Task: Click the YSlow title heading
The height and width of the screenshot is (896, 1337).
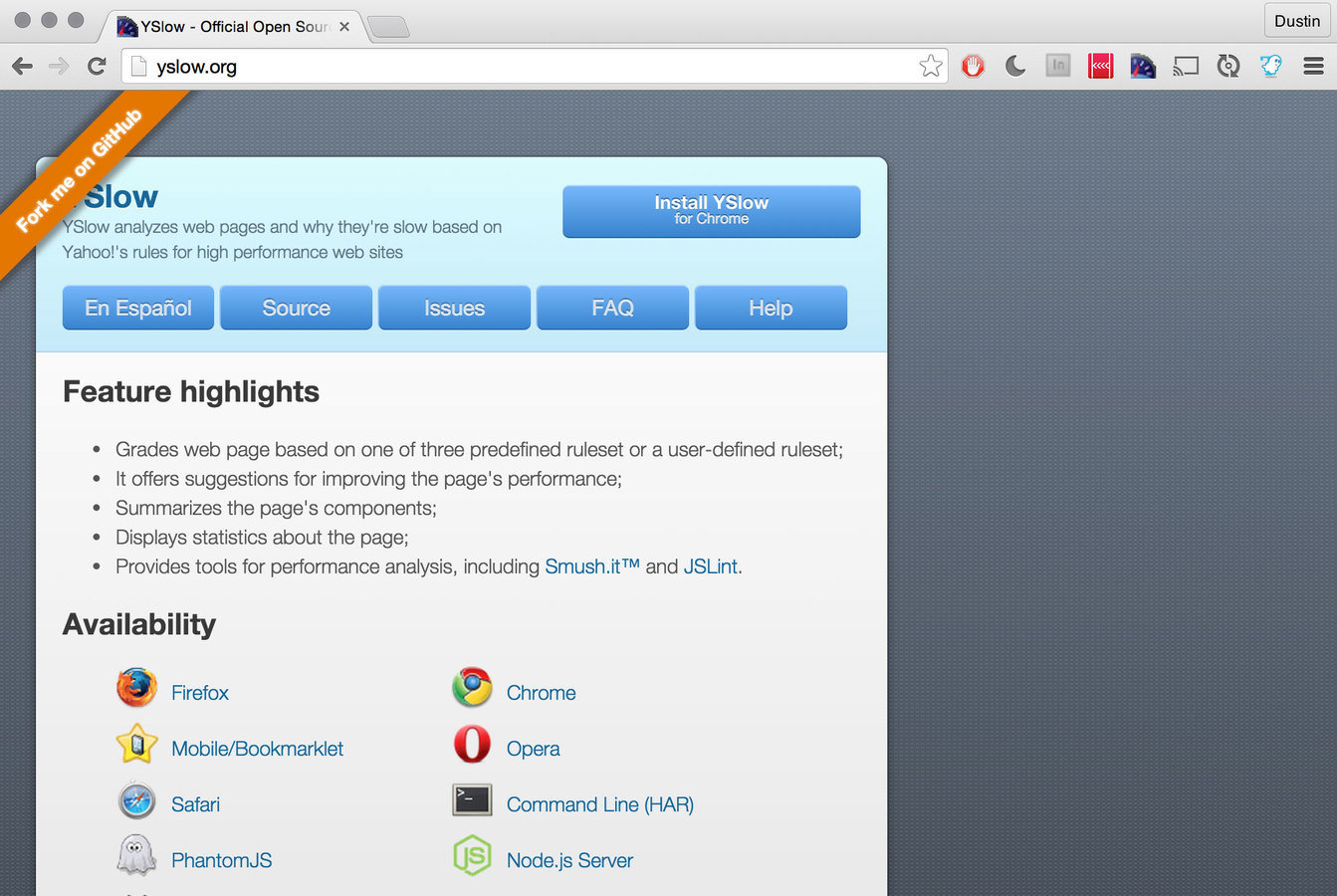Action: click(111, 197)
